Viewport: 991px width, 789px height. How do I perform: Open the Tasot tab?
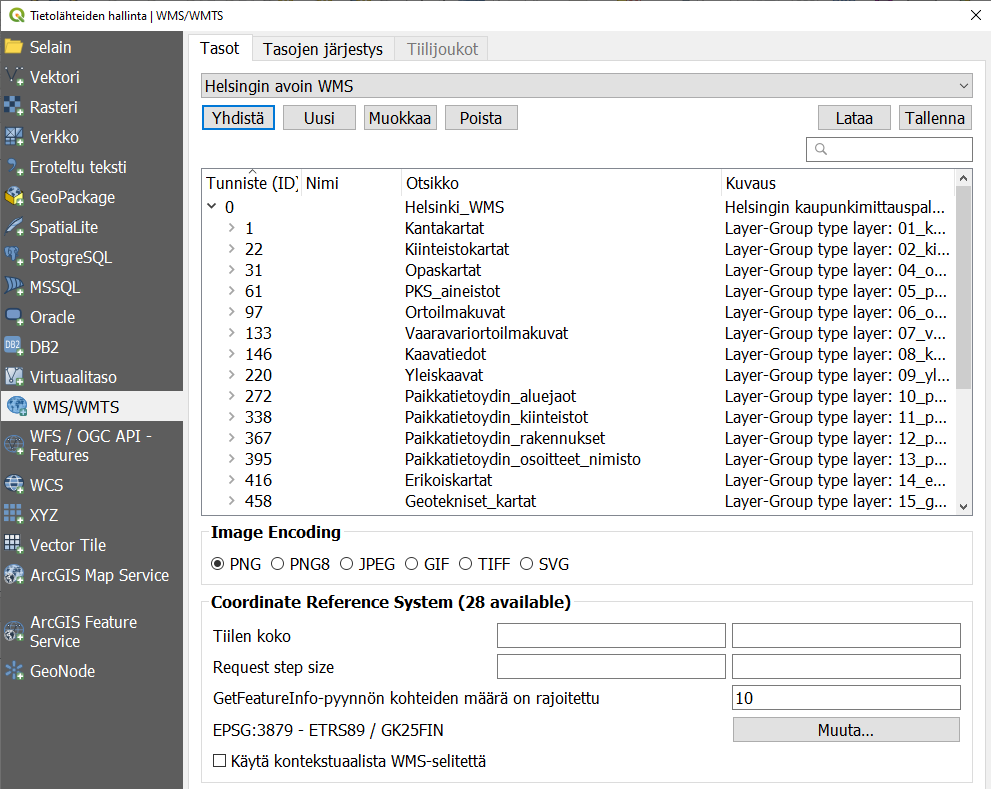point(219,49)
